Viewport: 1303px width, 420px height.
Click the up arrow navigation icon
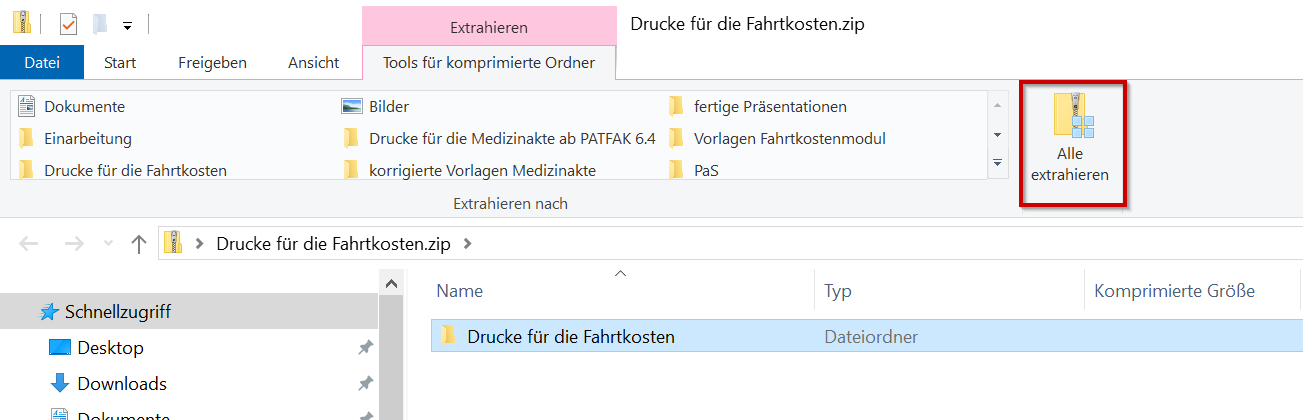coord(139,243)
